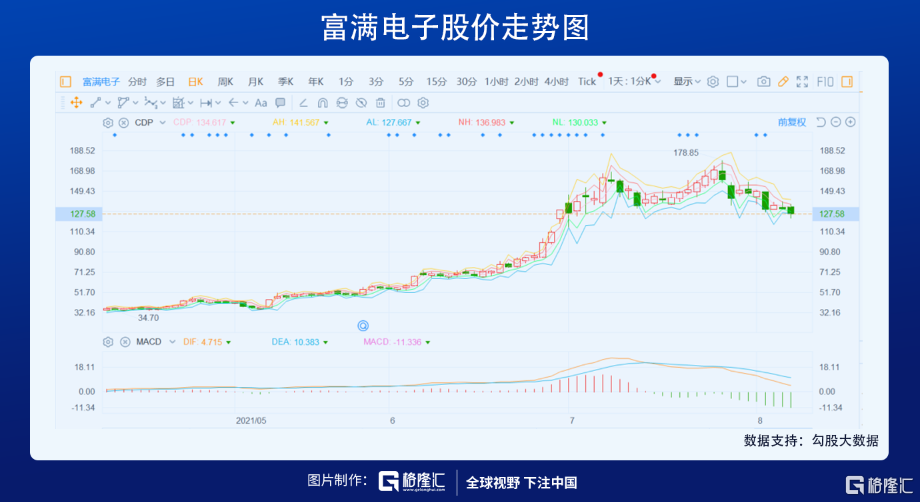The width and height of the screenshot is (920, 502).
Task: Open CDP indicator settings gear
Action: point(108,123)
